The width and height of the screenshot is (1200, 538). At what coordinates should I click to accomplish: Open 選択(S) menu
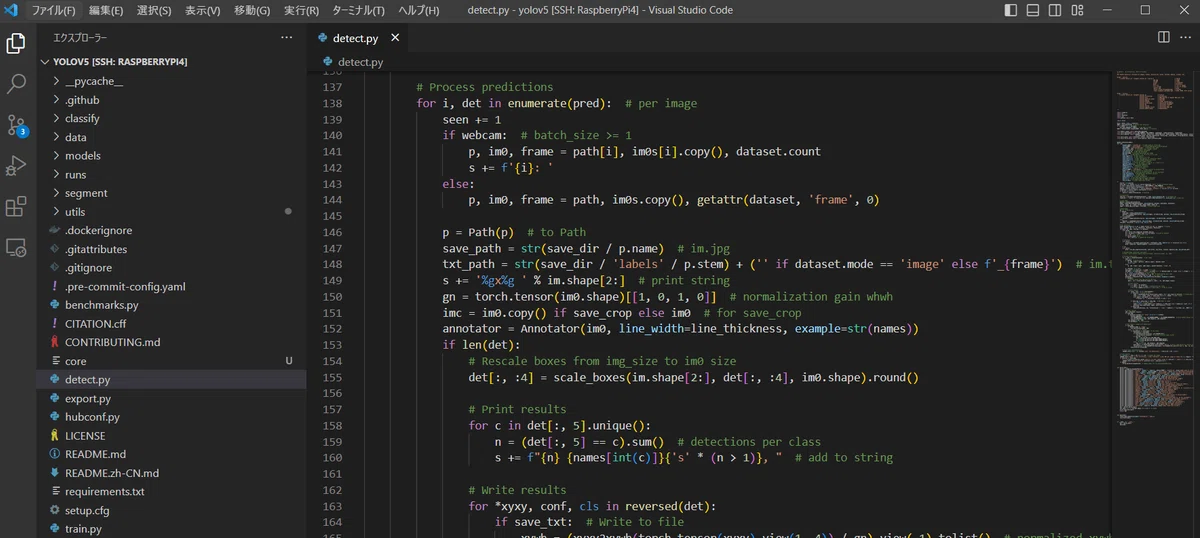[x=154, y=10]
